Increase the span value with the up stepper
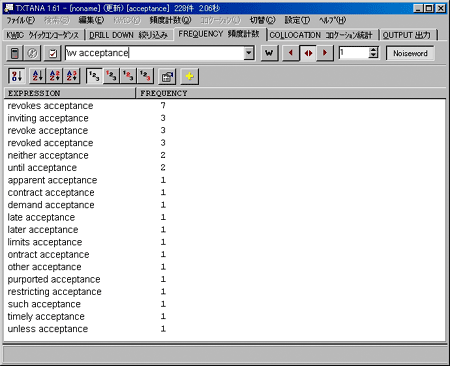Screen dimensions: 450x366 click(374, 49)
